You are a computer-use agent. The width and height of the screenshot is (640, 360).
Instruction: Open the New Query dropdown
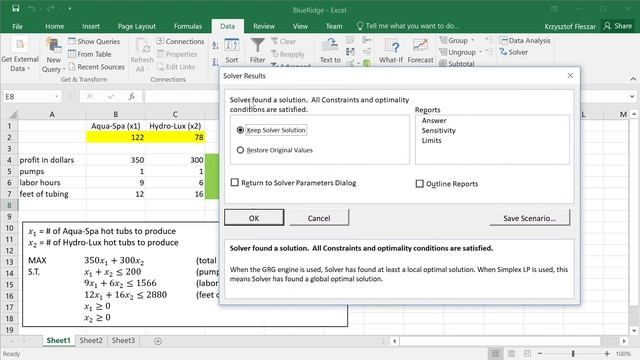tap(53, 55)
